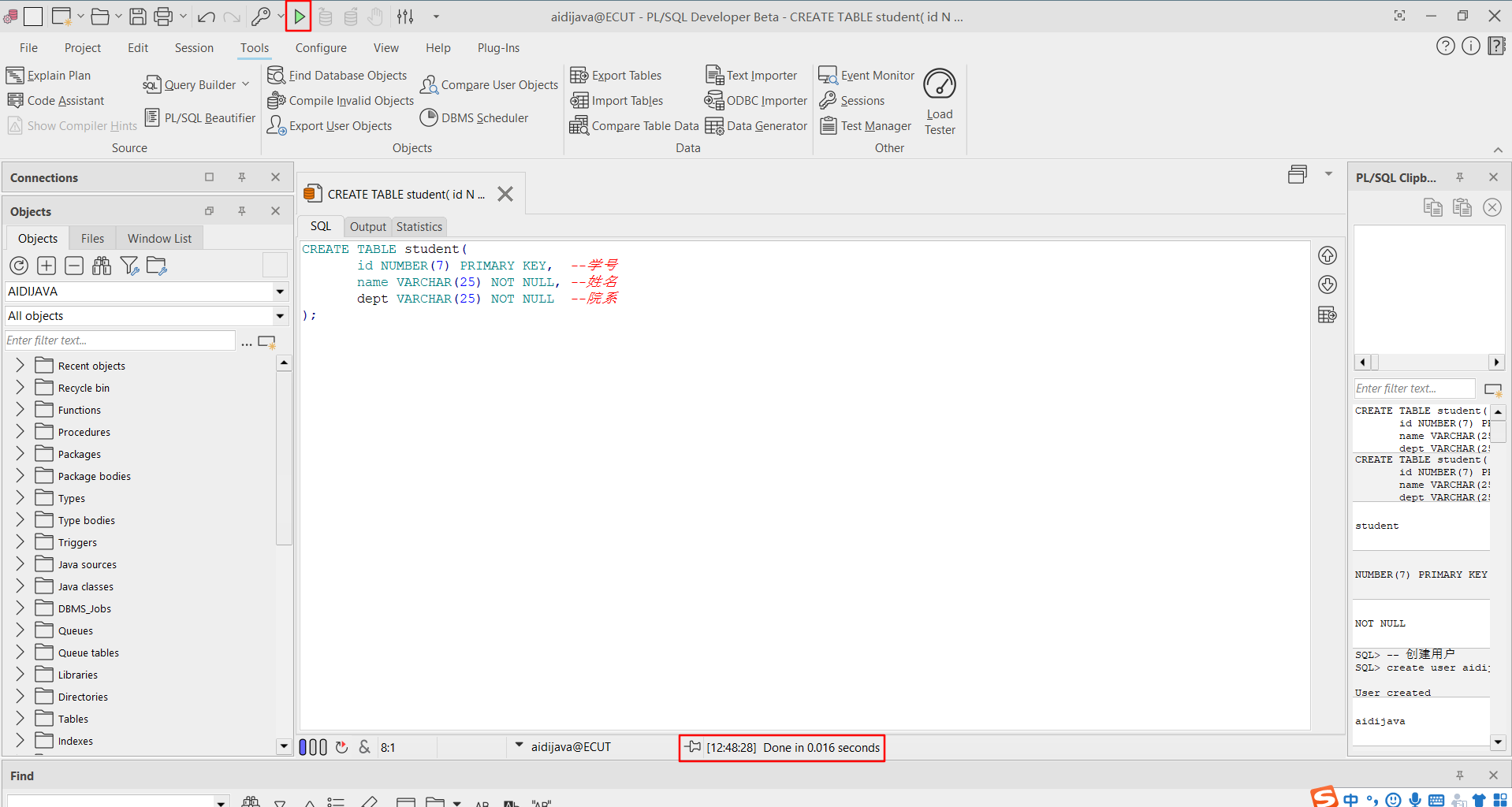Pin the Connections panel
1512x807 pixels.
[242, 177]
